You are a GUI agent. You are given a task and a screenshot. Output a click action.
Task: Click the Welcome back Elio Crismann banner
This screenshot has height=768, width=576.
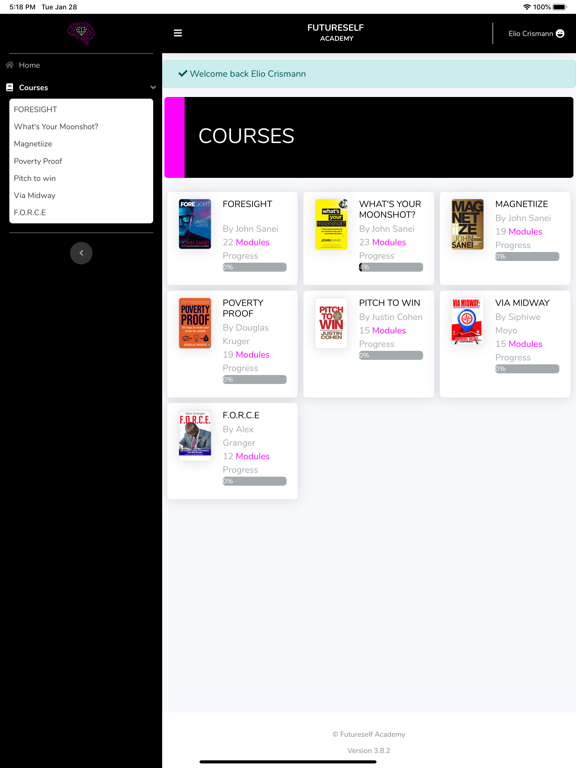(369, 74)
